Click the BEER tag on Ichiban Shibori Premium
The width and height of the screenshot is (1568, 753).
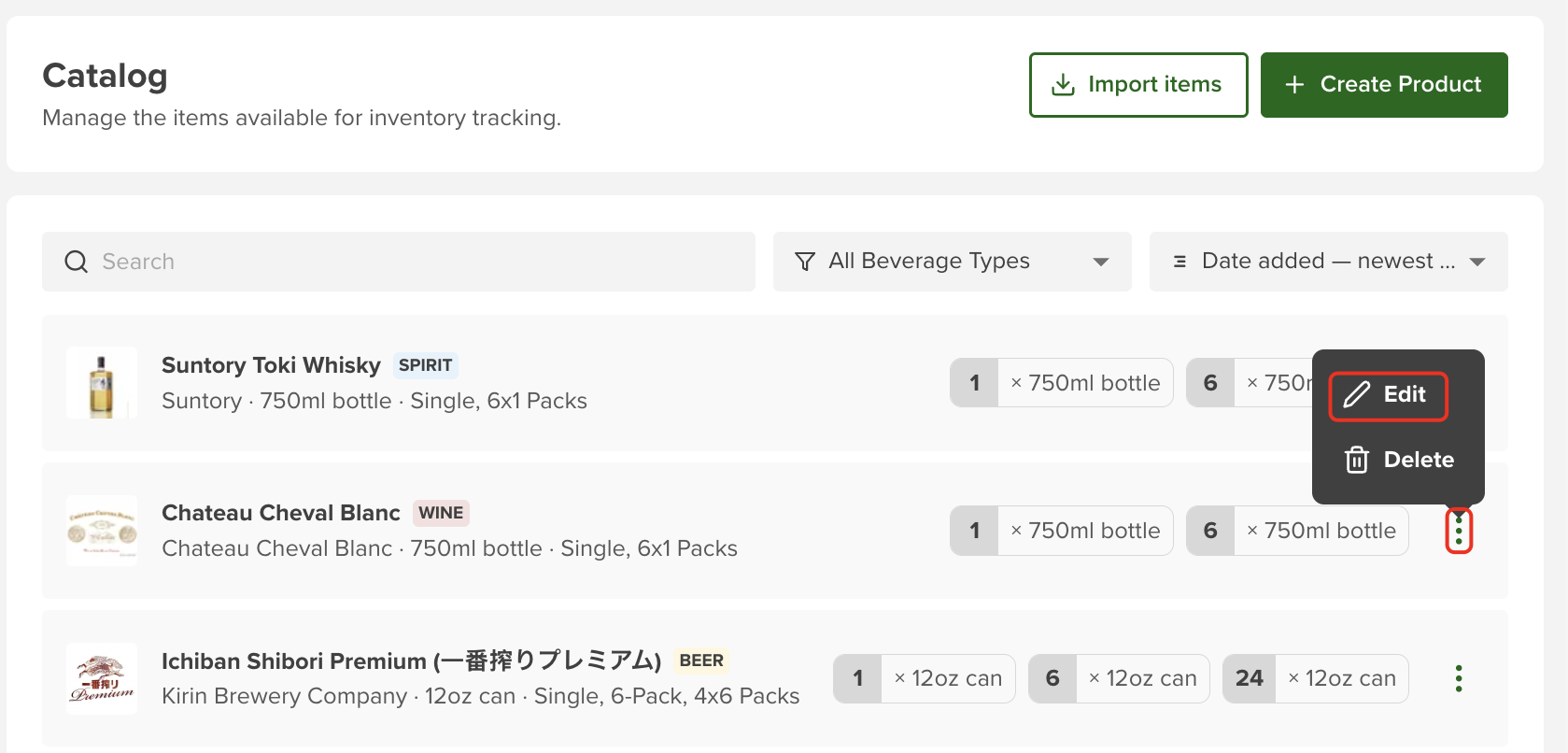pyautogui.click(x=701, y=661)
